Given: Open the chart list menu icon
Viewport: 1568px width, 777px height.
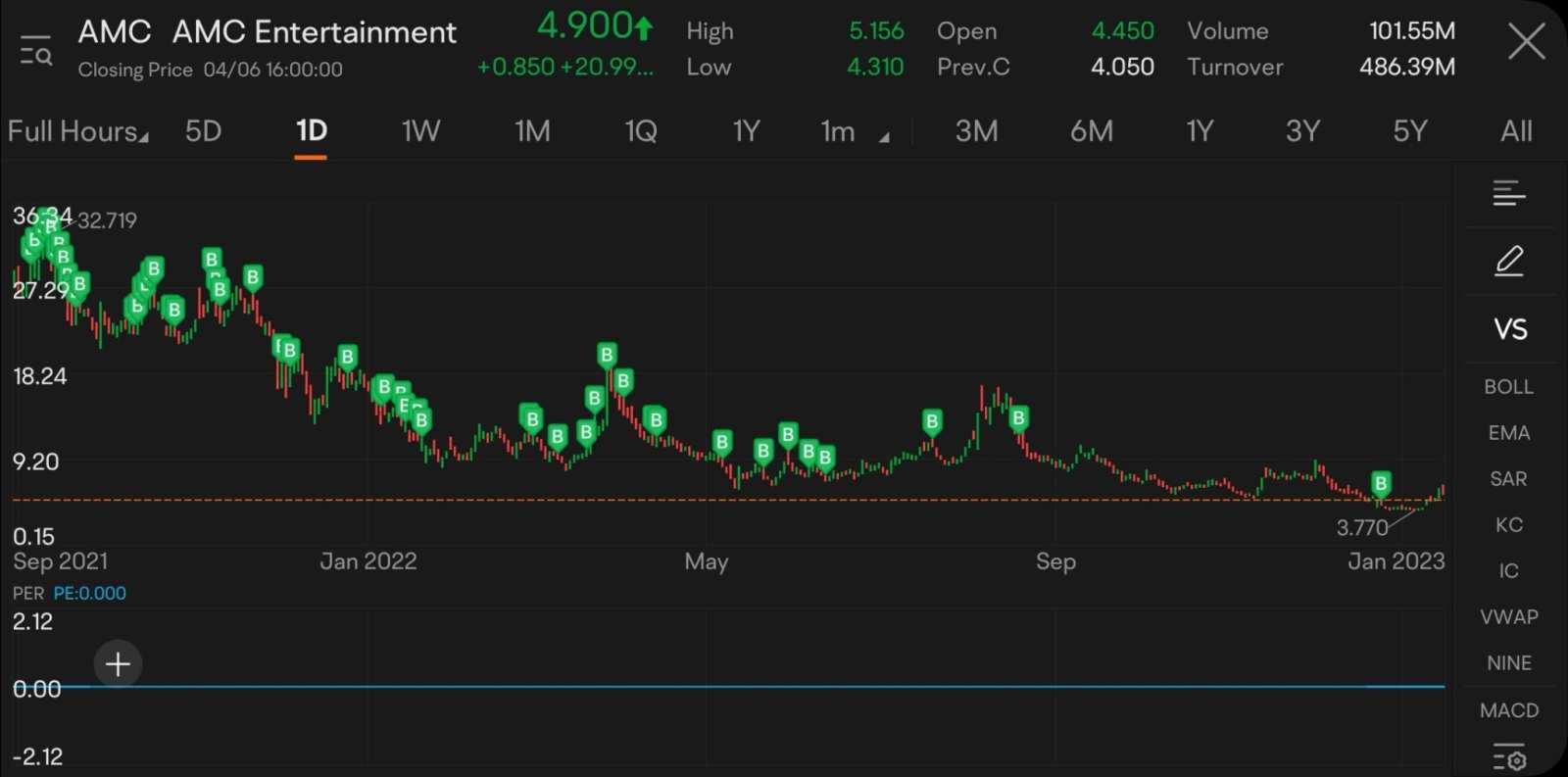Looking at the screenshot, I should 1509,193.
